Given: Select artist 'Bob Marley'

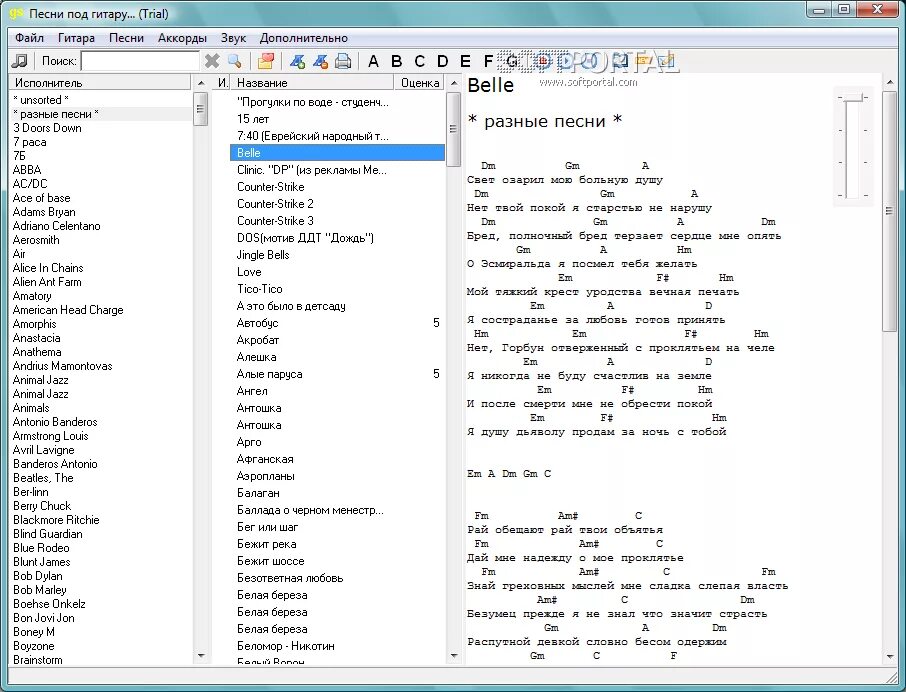Looking at the screenshot, I should pyautogui.click(x=40, y=590).
